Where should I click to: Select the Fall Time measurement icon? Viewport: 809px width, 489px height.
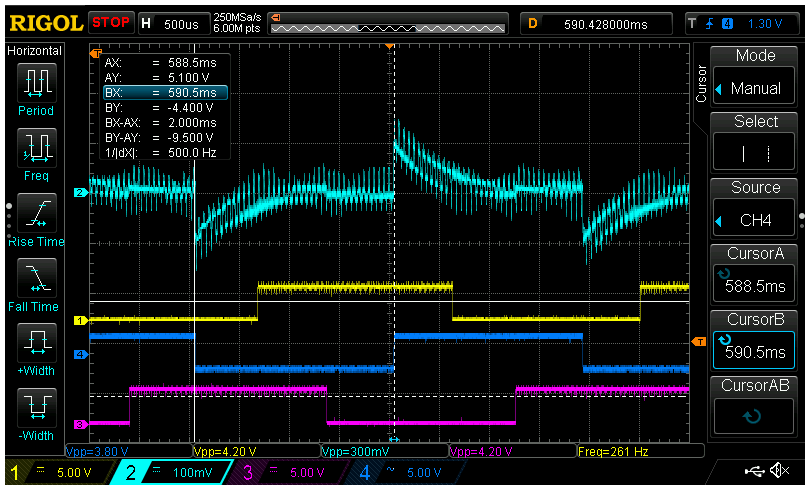pos(36,278)
